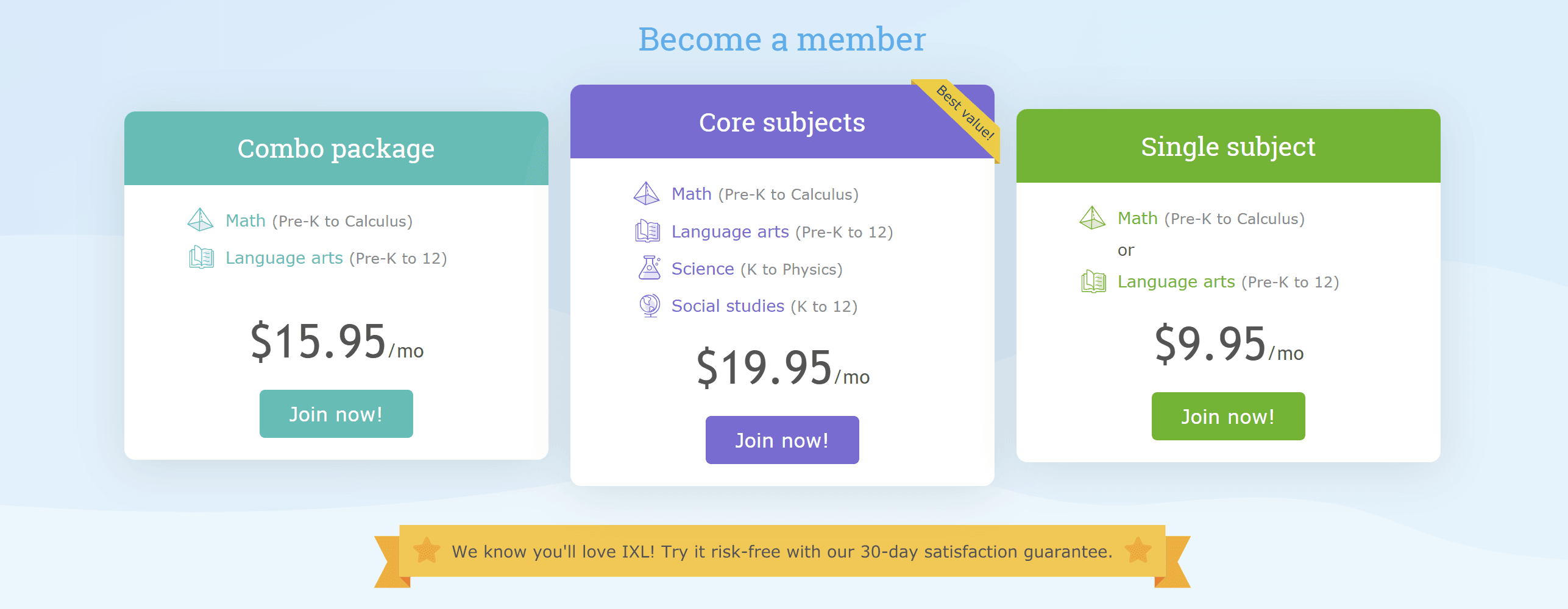
Task: Select the Math icon in Single subject plan
Action: [x=1092, y=216]
